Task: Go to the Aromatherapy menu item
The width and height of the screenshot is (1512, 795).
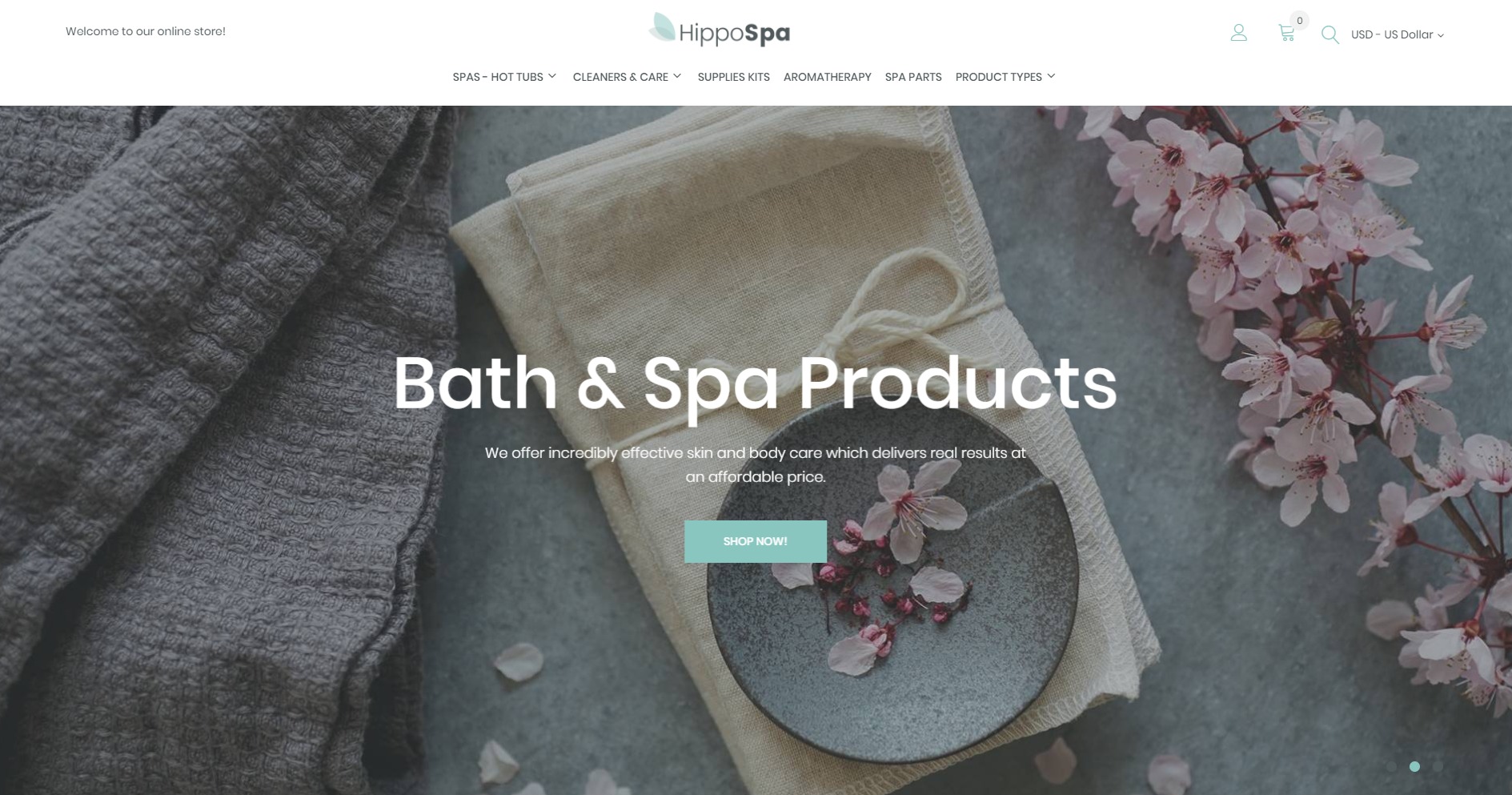Action: coord(827,77)
